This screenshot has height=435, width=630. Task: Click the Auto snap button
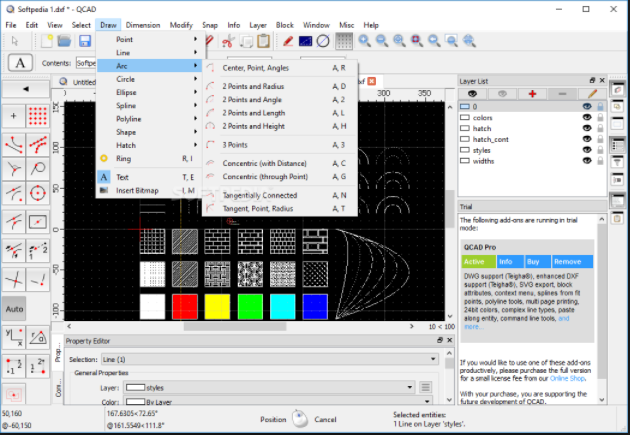[x=14, y=309]
